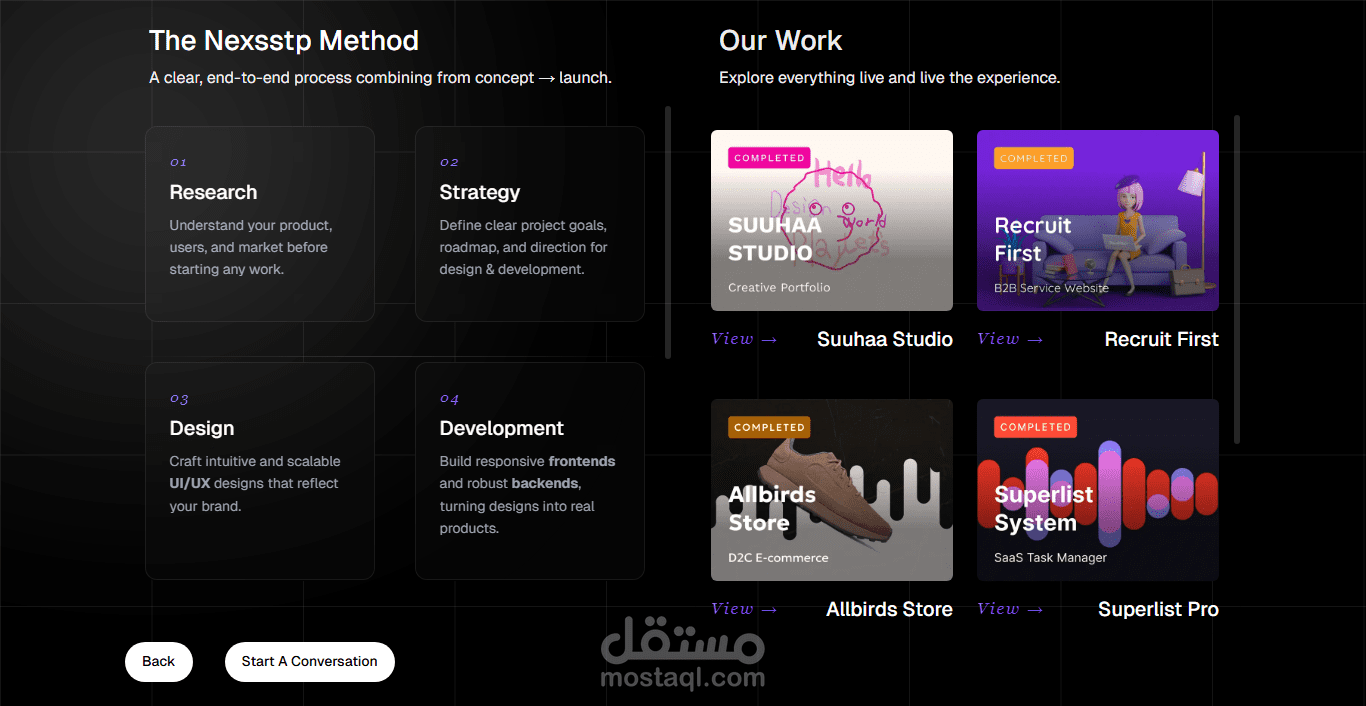Select the Completed badge on Recruit First card
This screenshot has width=1366, height=706.
click(x=1034, y=158)
